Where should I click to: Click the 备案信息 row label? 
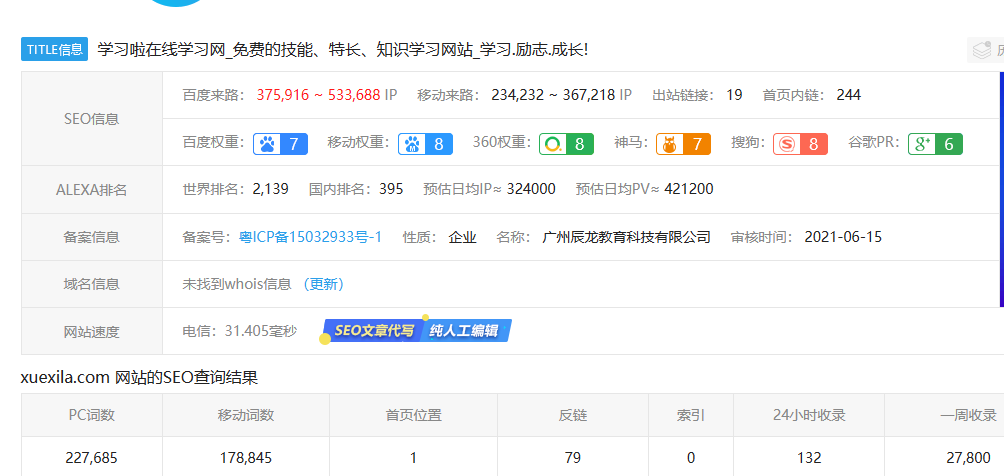[x=92, y=237]
